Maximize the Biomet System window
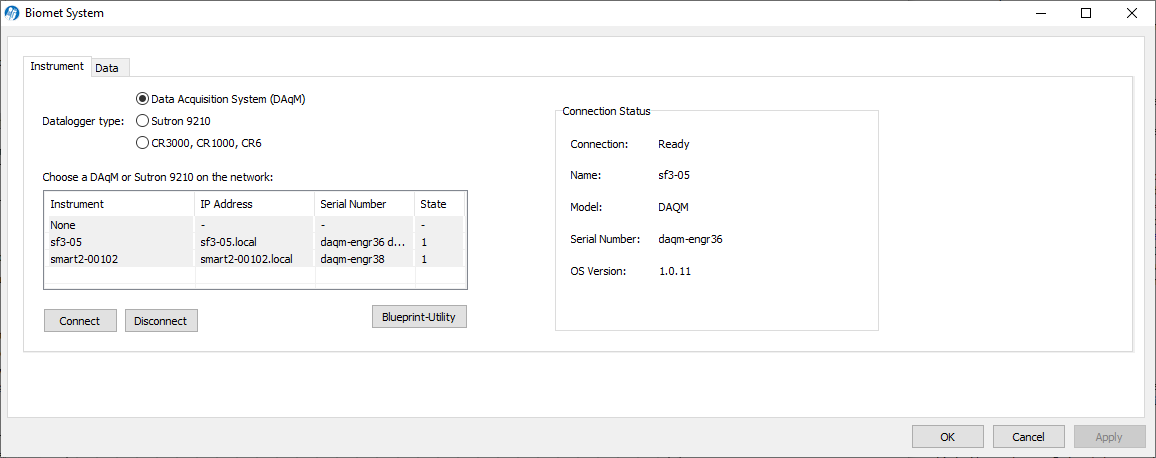 [1086, 14]
